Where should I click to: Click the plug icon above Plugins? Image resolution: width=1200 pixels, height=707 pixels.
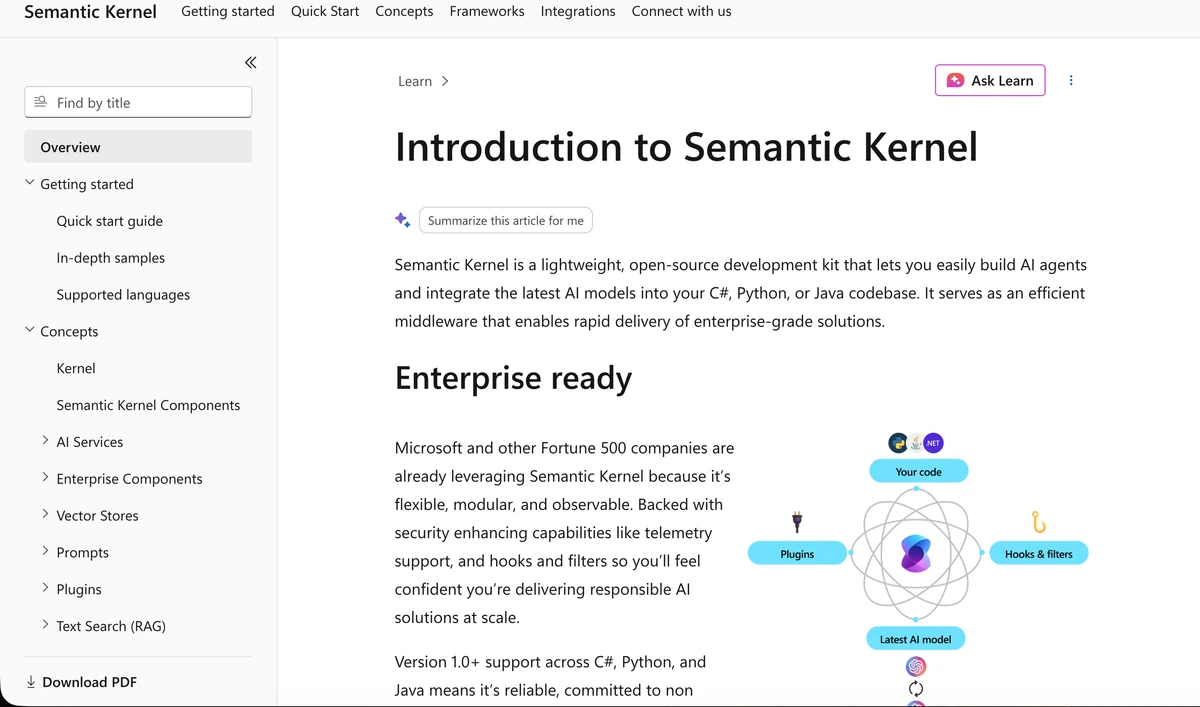click(797, 521)
